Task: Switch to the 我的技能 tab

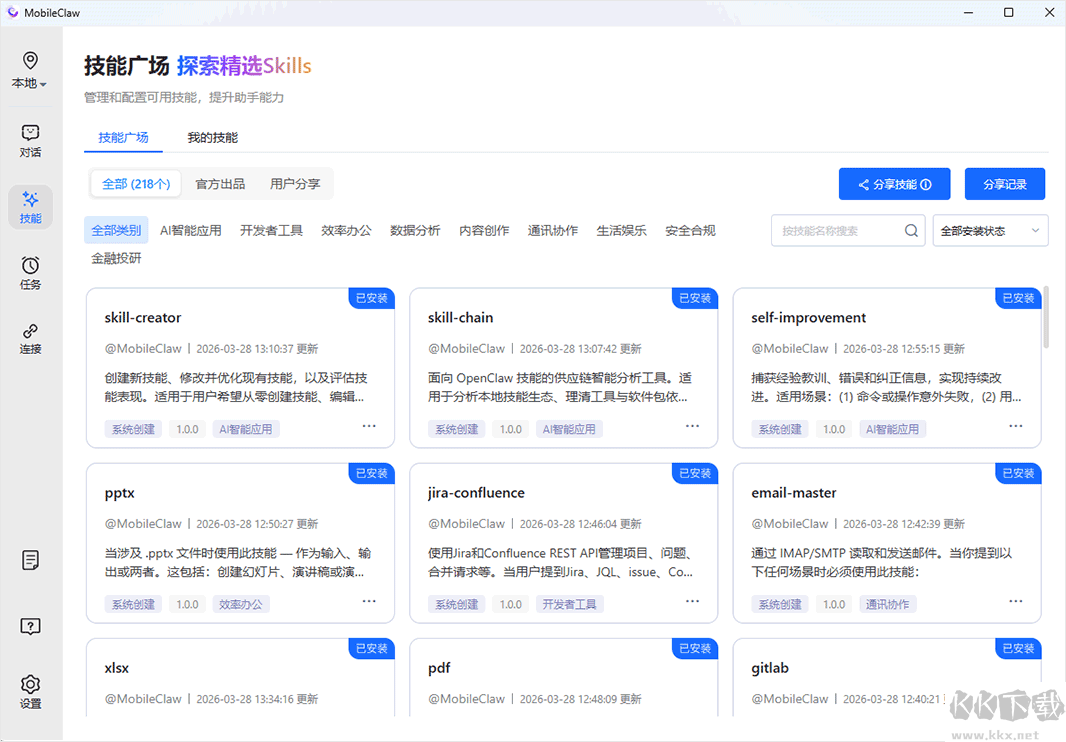Action: [x=213, y=137]
